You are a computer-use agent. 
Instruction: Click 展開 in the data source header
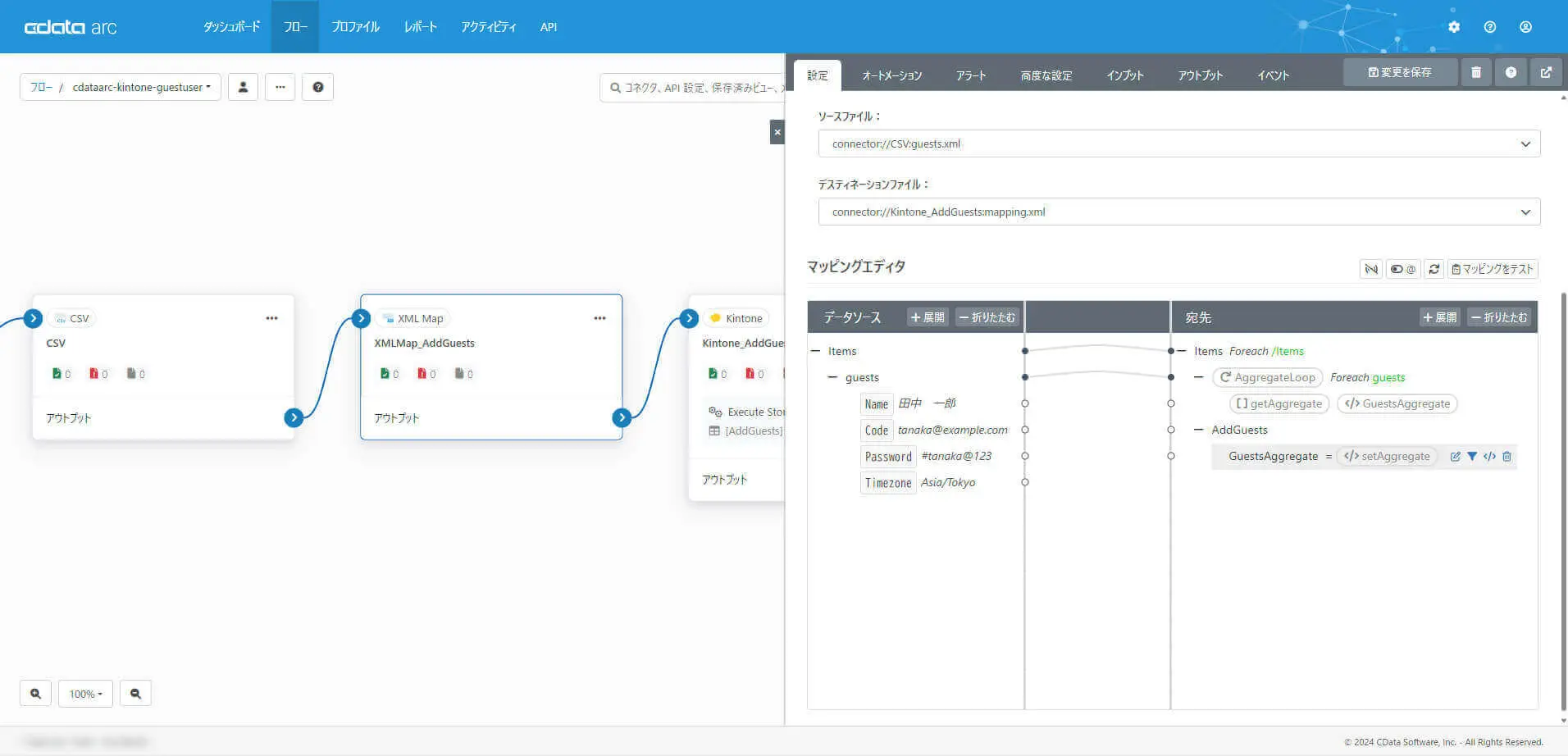point(928,317)
